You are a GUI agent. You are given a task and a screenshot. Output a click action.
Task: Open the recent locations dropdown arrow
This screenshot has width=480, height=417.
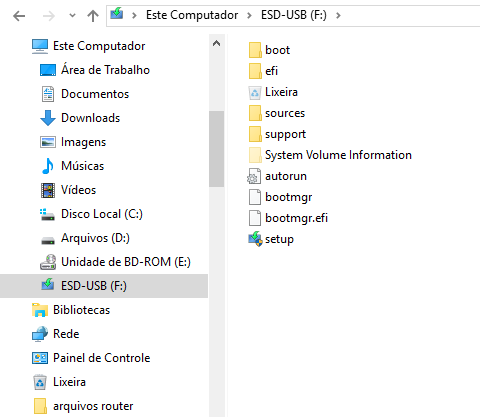(x=72, y=16)
